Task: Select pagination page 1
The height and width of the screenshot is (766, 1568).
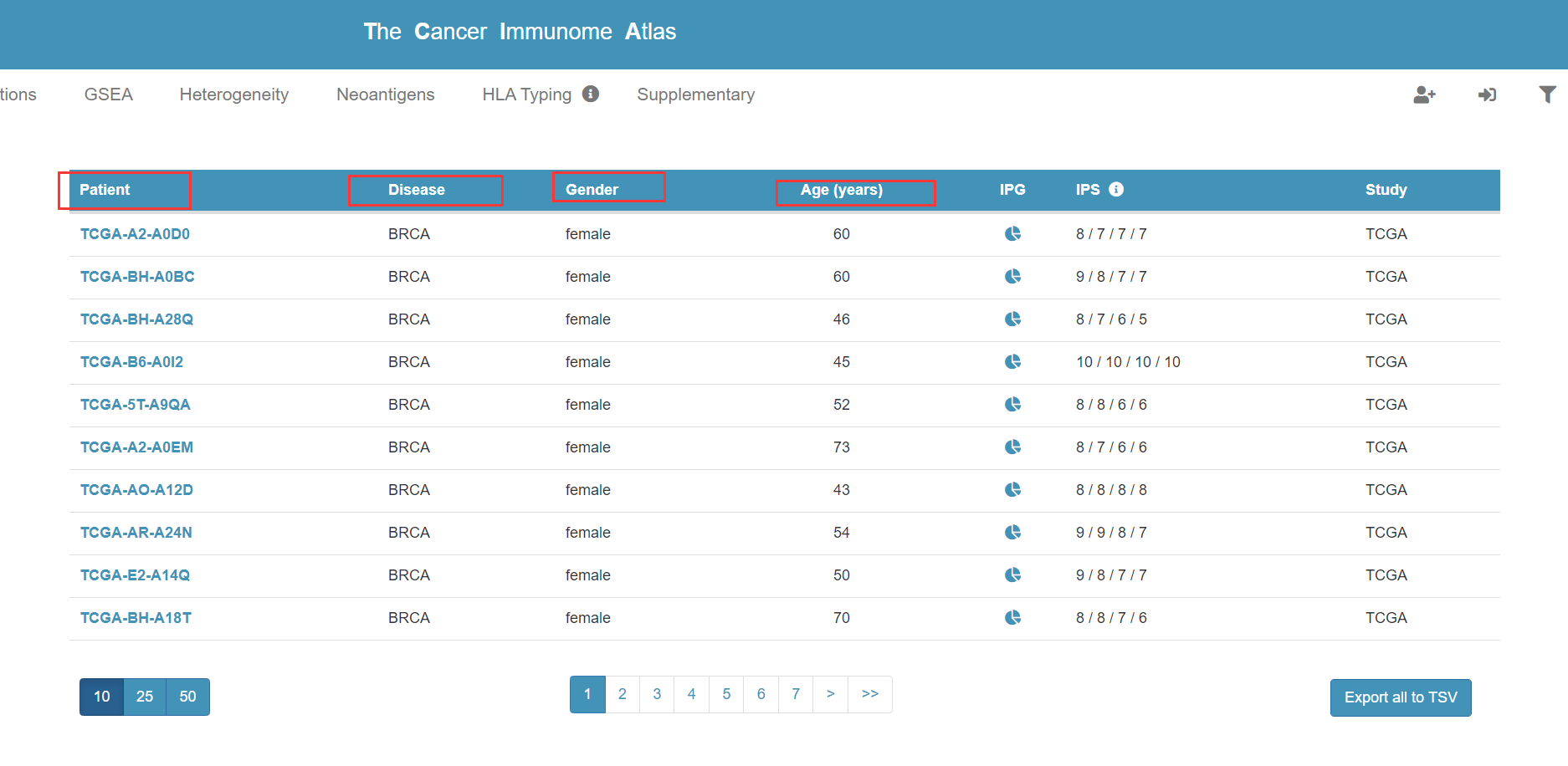Action: (587, 694)
